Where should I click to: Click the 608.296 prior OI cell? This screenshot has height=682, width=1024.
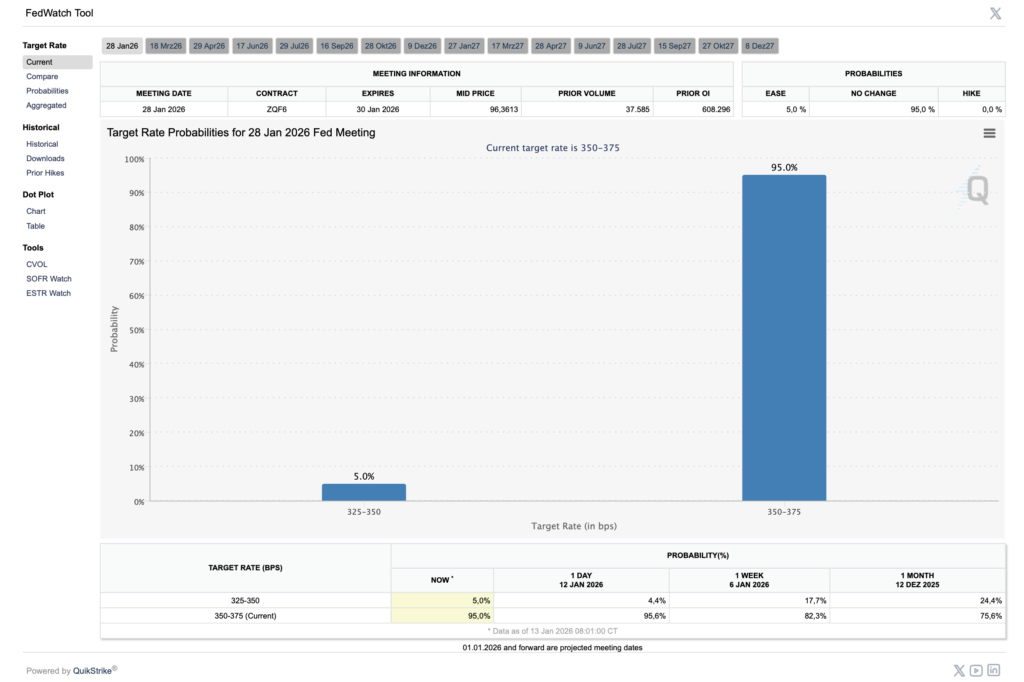(693, 109)
